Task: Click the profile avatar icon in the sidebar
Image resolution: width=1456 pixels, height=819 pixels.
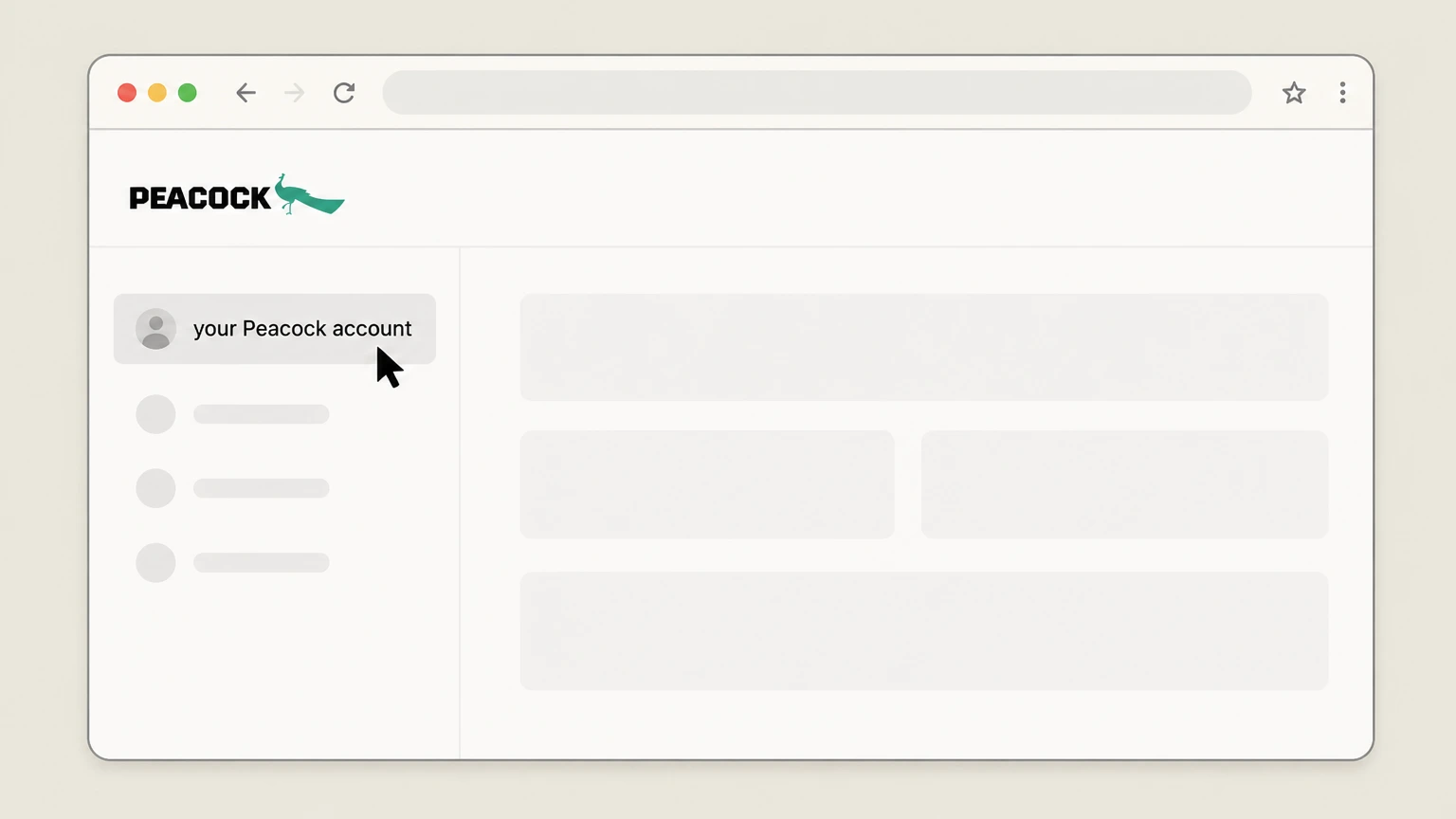Action: coord(155,329)
